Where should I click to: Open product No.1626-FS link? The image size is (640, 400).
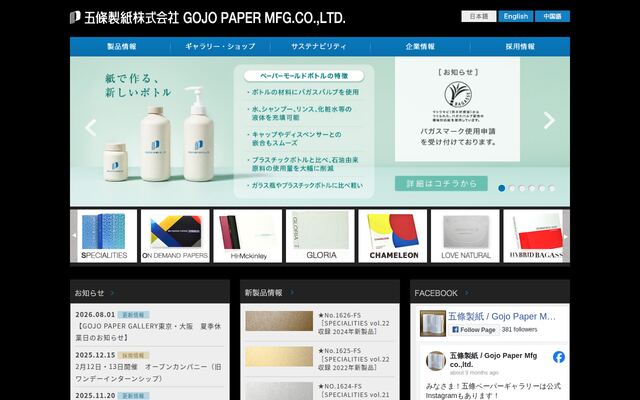354,323
